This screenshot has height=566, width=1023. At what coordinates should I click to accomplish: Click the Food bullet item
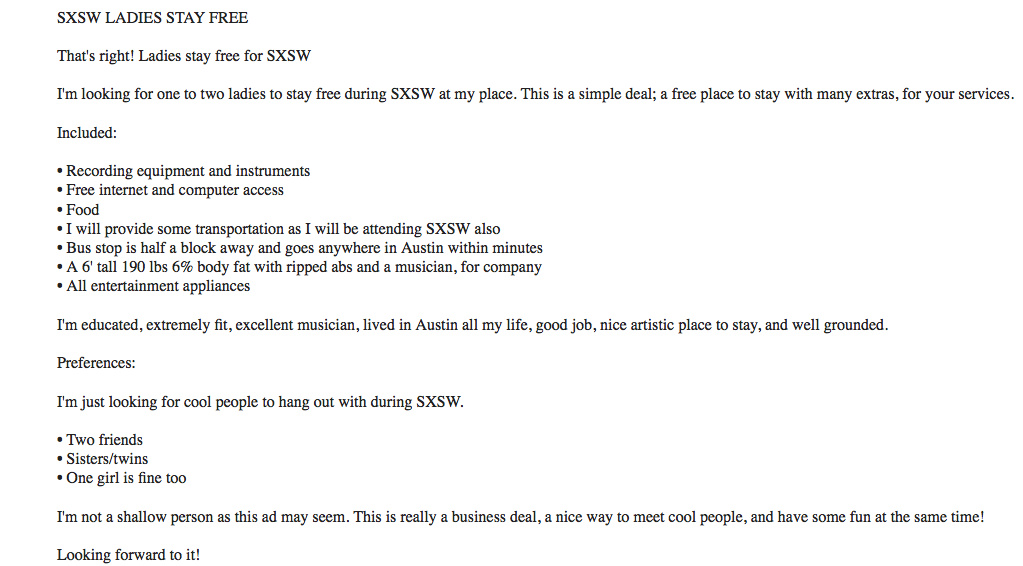coord(78,209)
